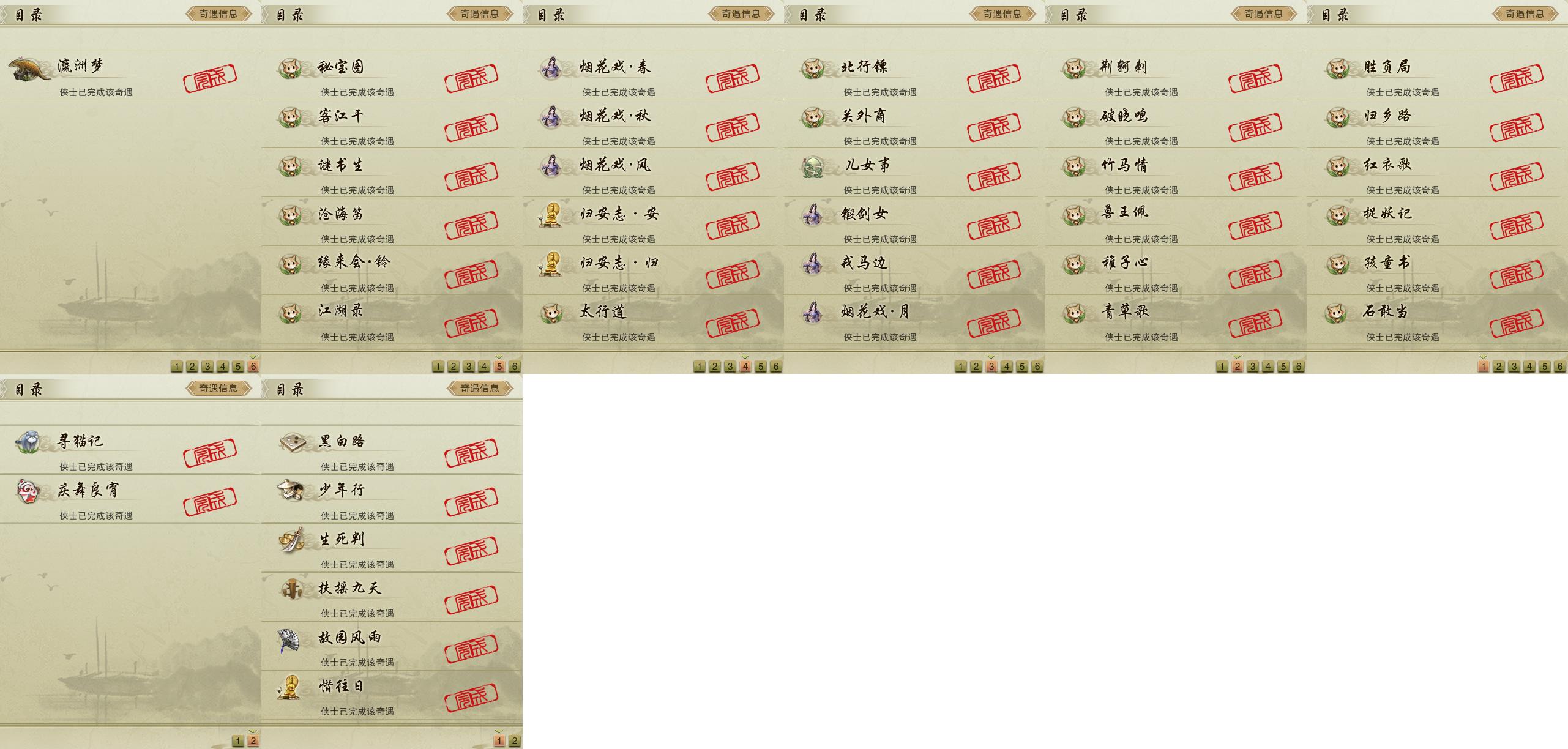Click the blue cat icon beside 寻猫记

click(x=28, y=442)
